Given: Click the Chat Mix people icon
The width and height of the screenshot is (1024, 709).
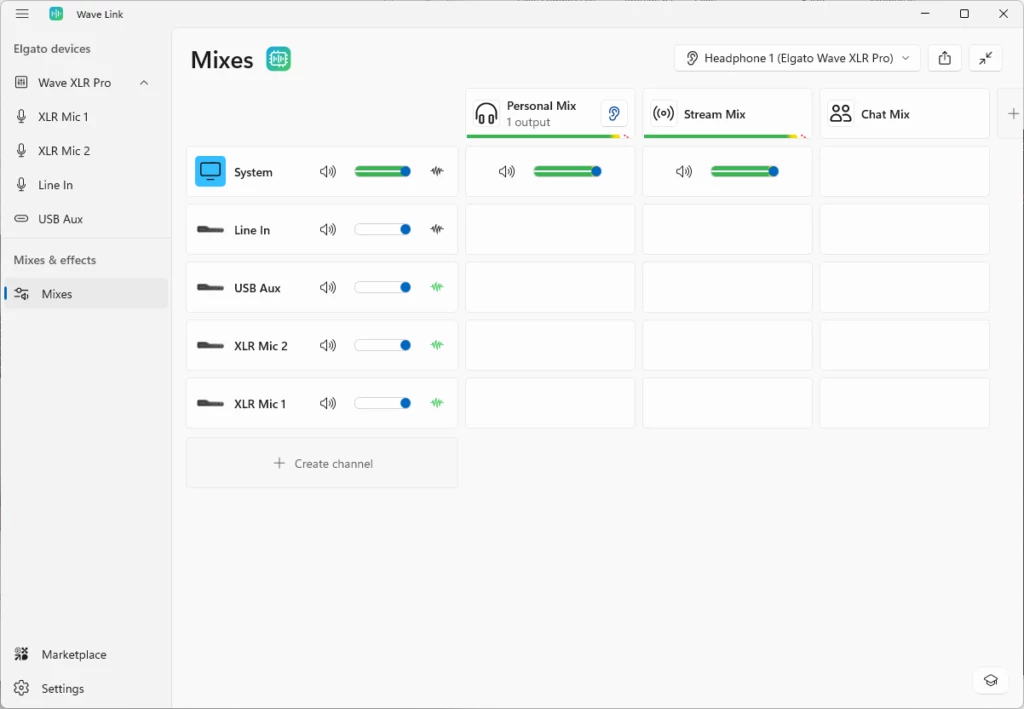Looking at the screenshot, I should tap(840, 114).
